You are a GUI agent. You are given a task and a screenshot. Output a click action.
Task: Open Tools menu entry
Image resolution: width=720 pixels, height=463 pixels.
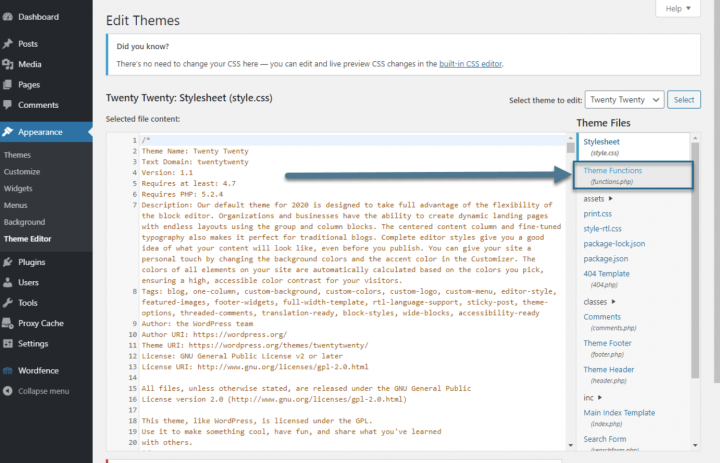tap(28, 303)
